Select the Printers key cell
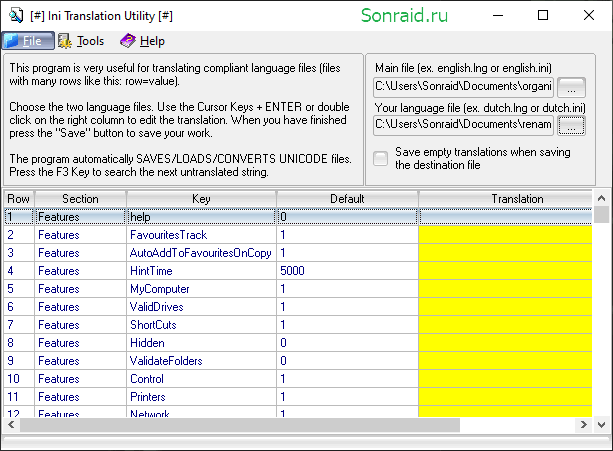The image size is (613, 451). [x=201, y=397]
